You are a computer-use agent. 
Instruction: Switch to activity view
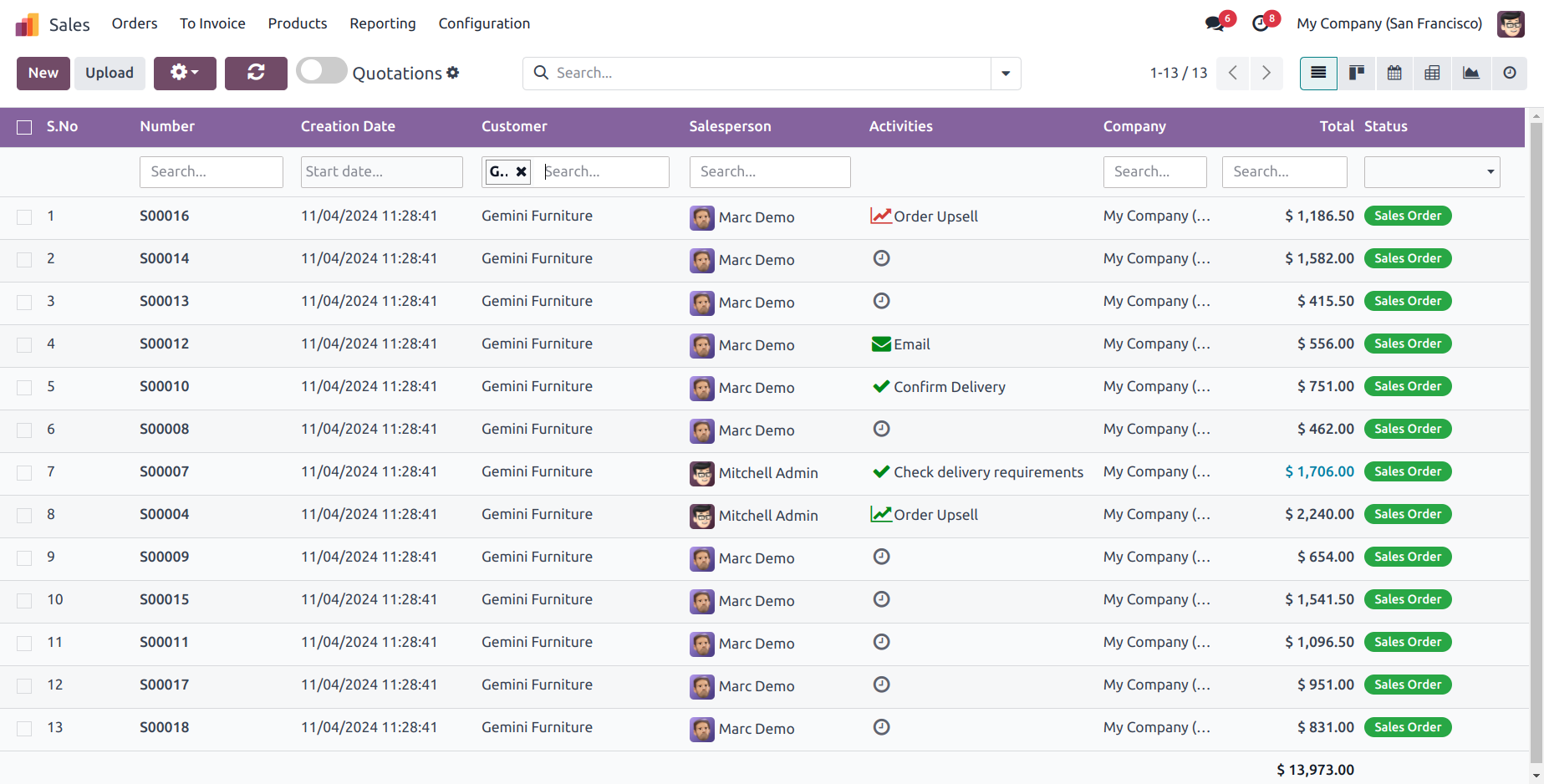1510,73
